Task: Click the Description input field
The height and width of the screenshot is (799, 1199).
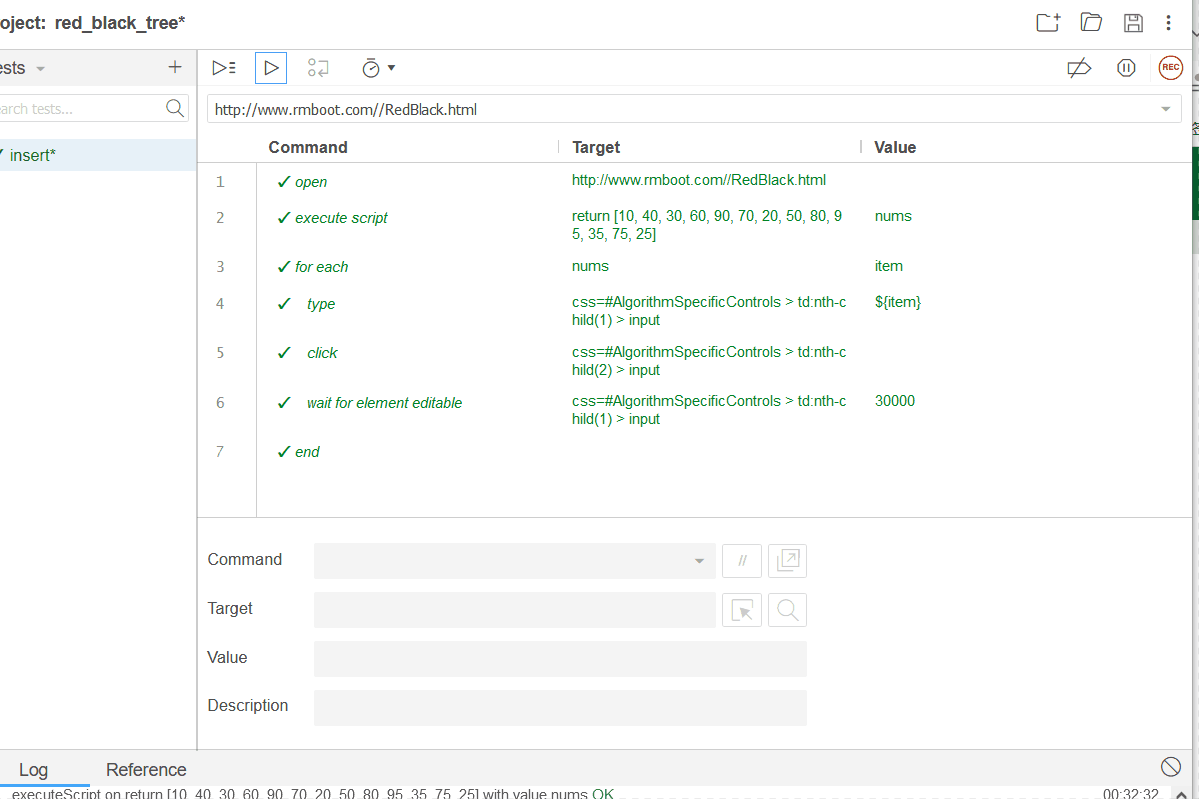Action: tap(560, 707)
